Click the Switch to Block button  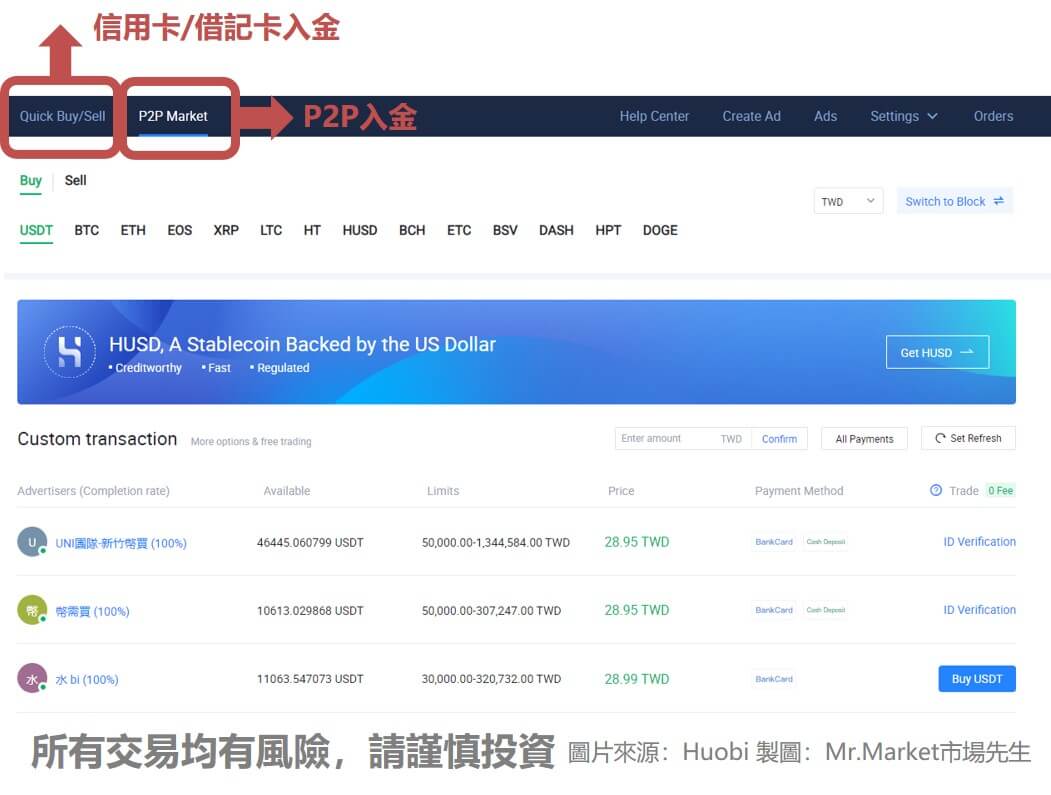pos(954,201)
